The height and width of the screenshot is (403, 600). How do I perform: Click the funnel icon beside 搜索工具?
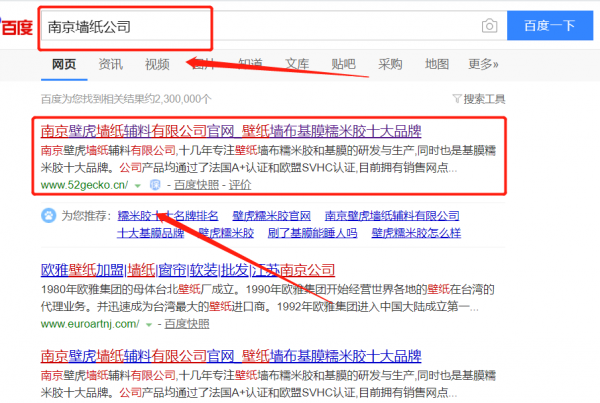pos(457,99)
